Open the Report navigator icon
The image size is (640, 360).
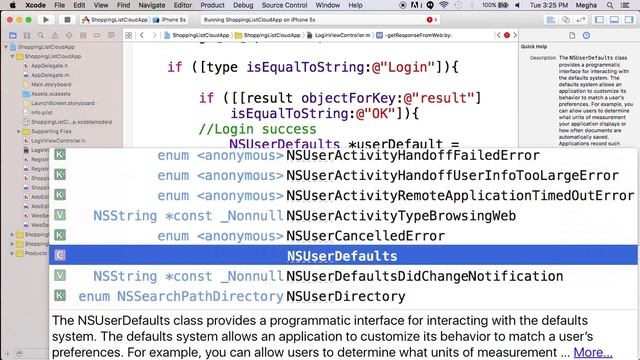(x=111, y=36)
